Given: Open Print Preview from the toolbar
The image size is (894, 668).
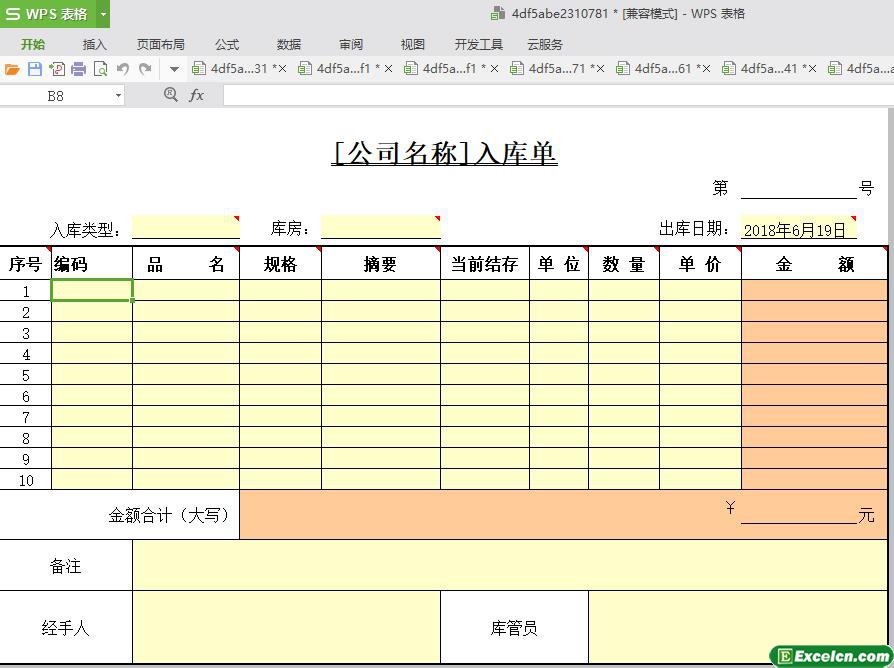Looking at the screenshot, I should click(x=100, y=69).
